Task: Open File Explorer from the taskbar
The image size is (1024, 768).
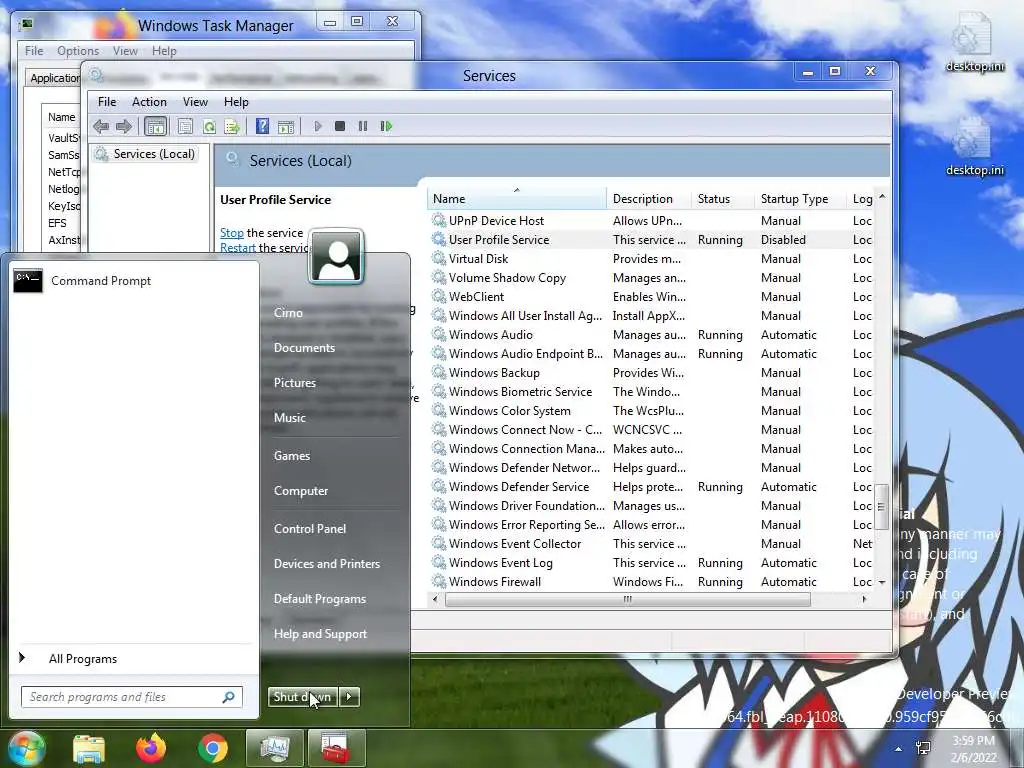Action: (x=89, y=748)
